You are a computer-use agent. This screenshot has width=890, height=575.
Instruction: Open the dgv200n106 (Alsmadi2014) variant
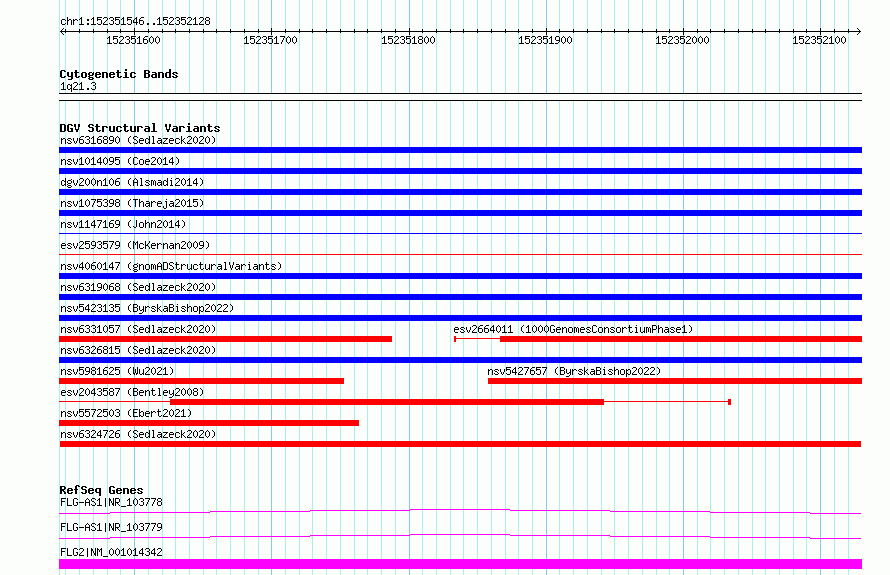132,182
